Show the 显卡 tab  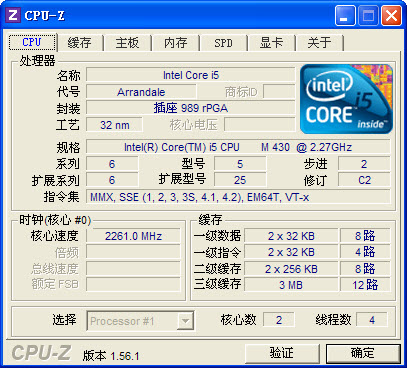[271, 43]
